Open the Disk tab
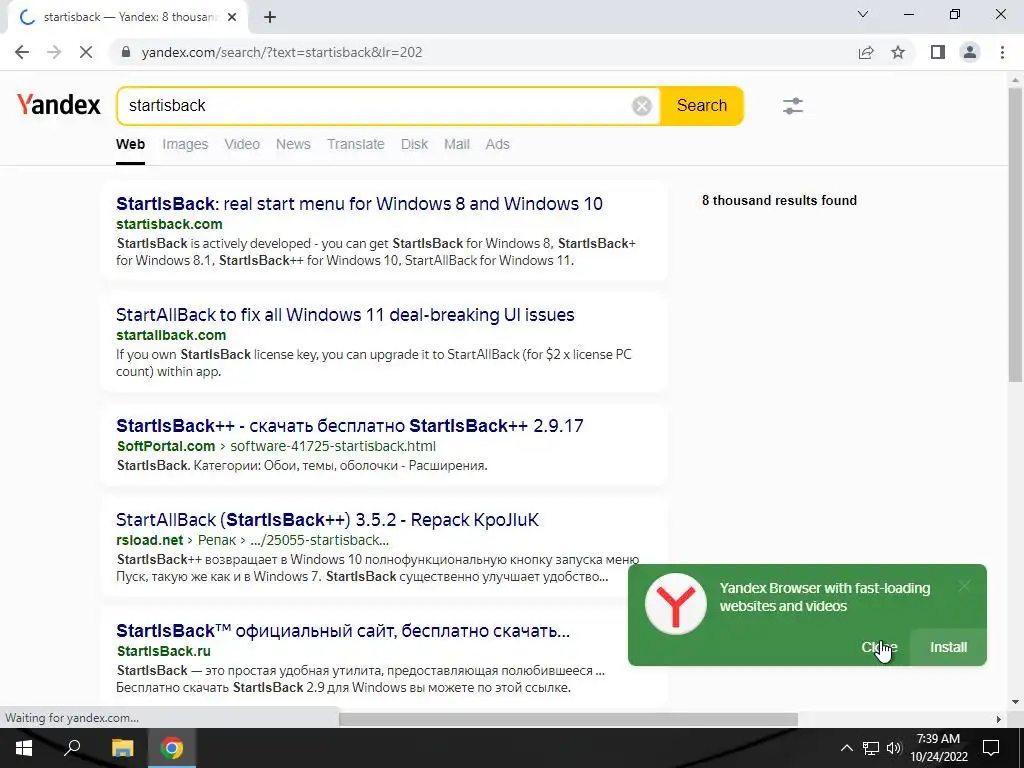Viewport: 1024px width, 768px height. (x=414, y=144)
